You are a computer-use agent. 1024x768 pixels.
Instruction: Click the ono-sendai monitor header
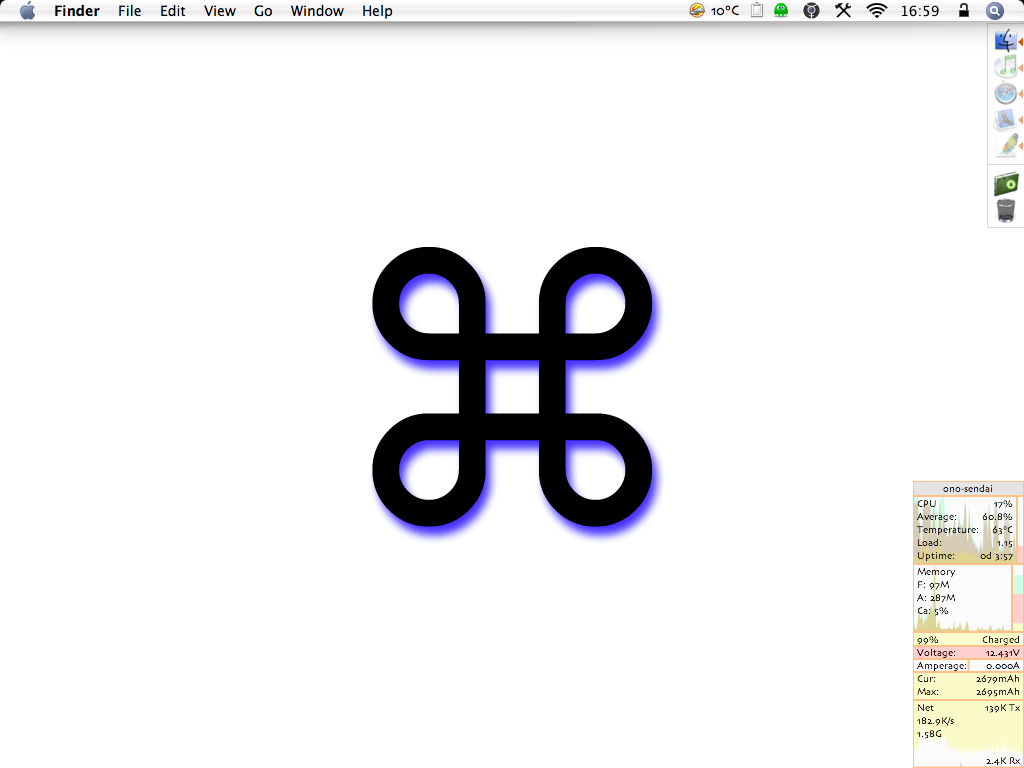[968, 488]
